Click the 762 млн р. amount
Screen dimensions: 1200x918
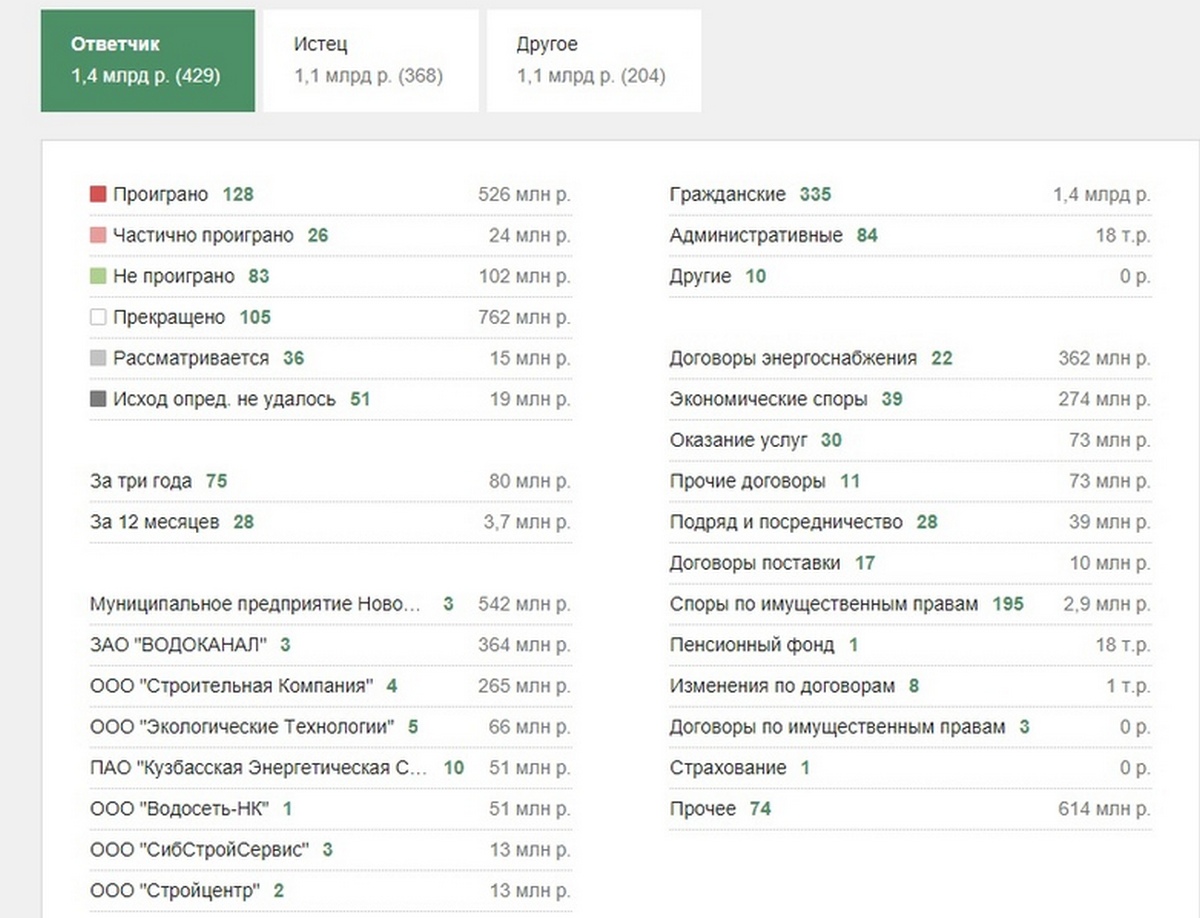(525, 317)
